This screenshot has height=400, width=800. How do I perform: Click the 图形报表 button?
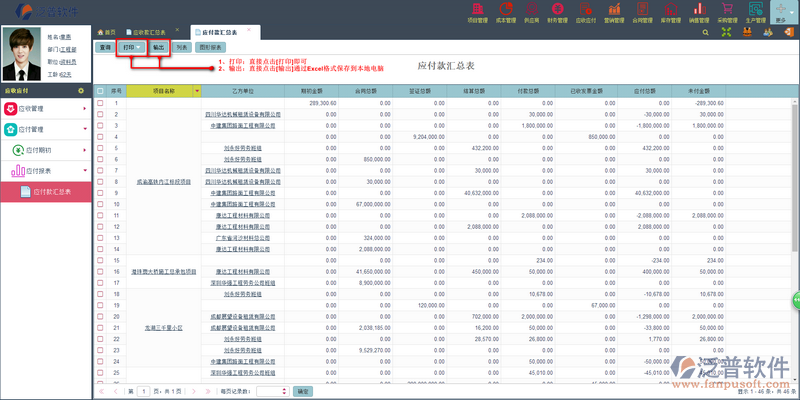pyautogui.click(x=211, y=47)
